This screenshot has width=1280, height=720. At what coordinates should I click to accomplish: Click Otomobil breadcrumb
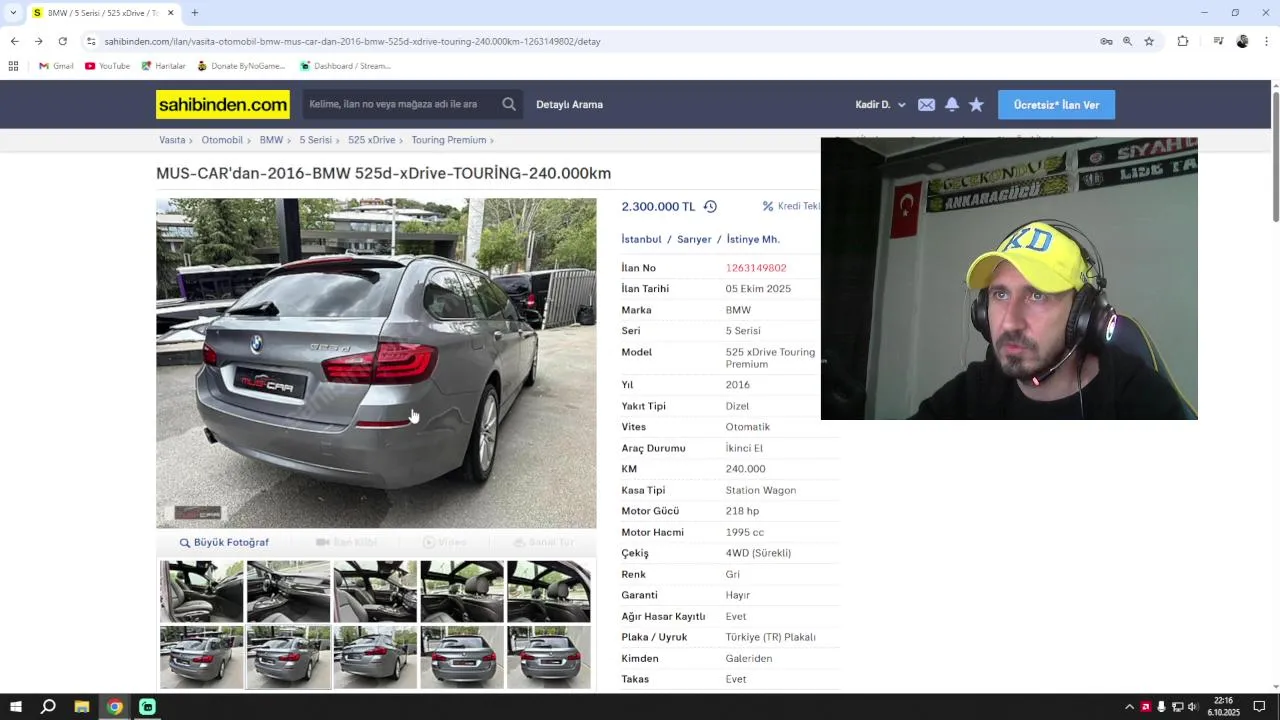click(x=222, y=140)
